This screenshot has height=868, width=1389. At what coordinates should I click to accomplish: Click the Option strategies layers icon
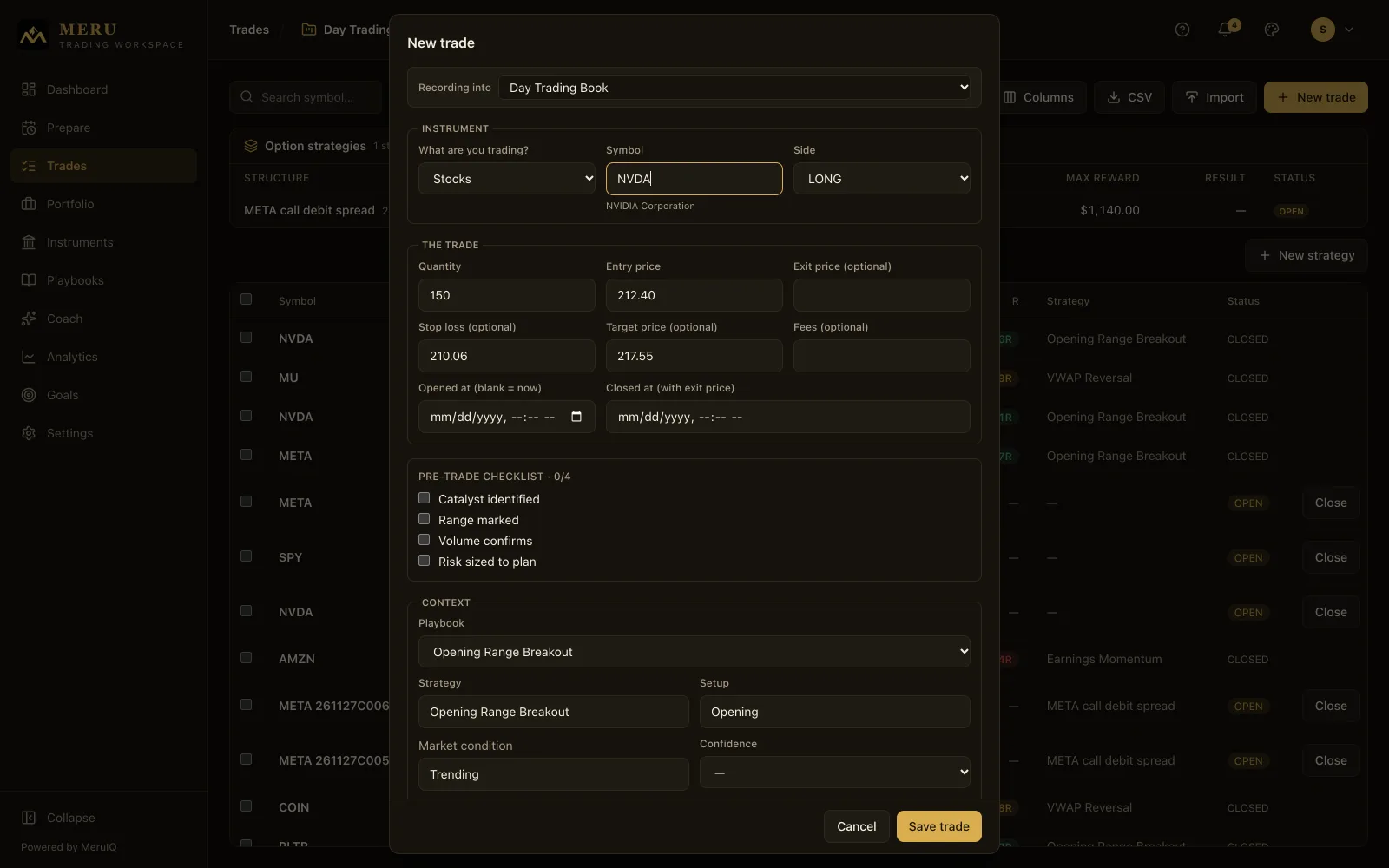point(251,146)
